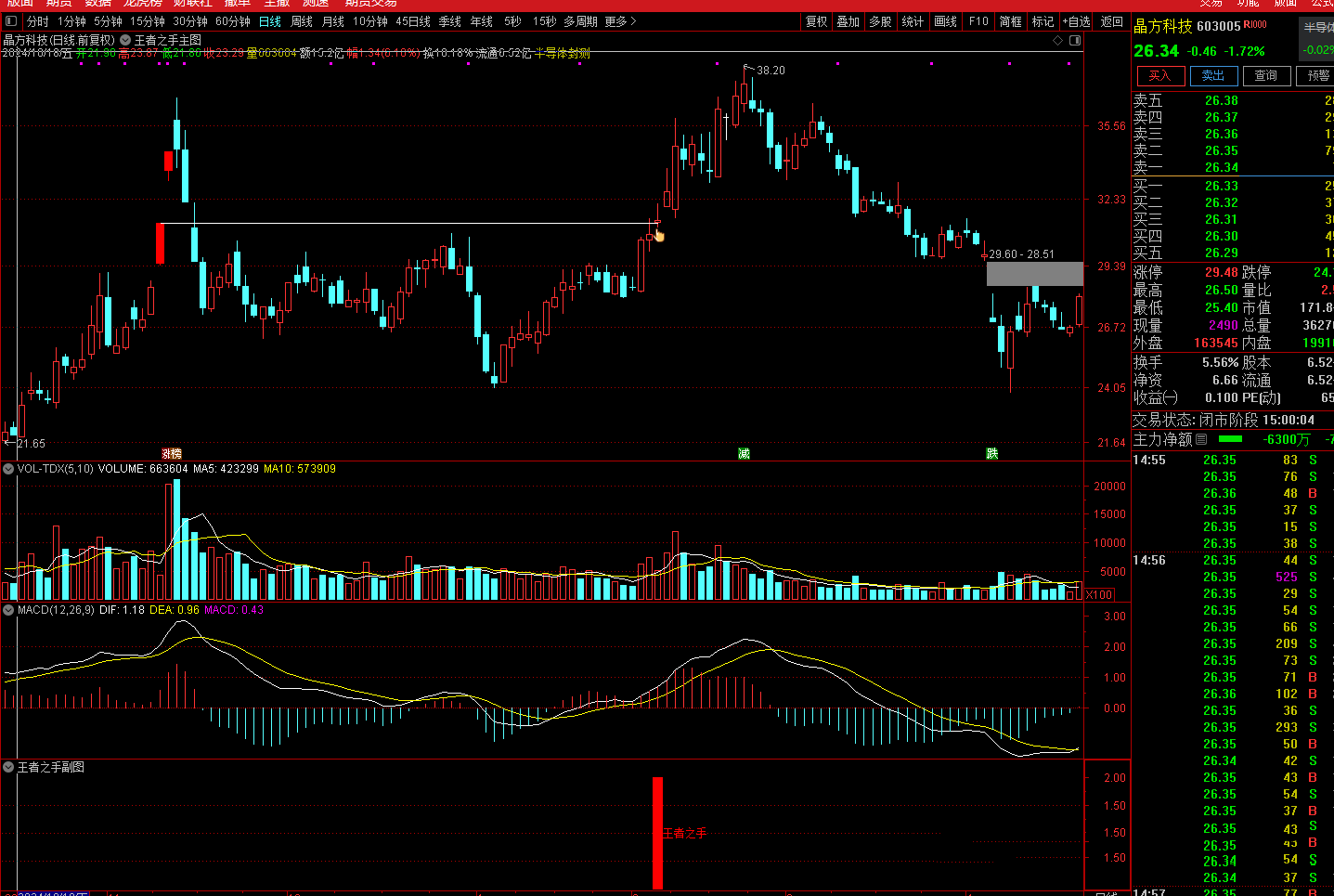Image resolution: width=1334 pixels, height=896 pixels.
Task: Open the MACD indicator dropdown arrow
Action: [8, 610]
